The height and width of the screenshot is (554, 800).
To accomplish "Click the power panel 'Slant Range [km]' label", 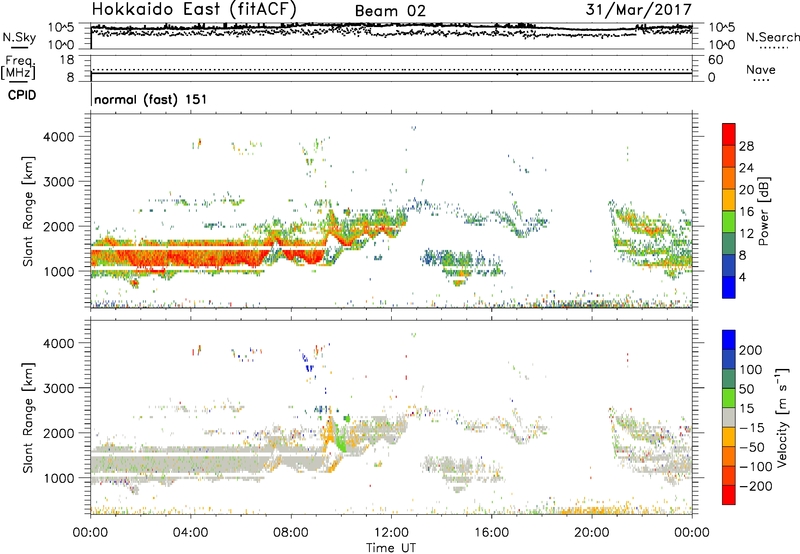I will (x=28, y=211).
